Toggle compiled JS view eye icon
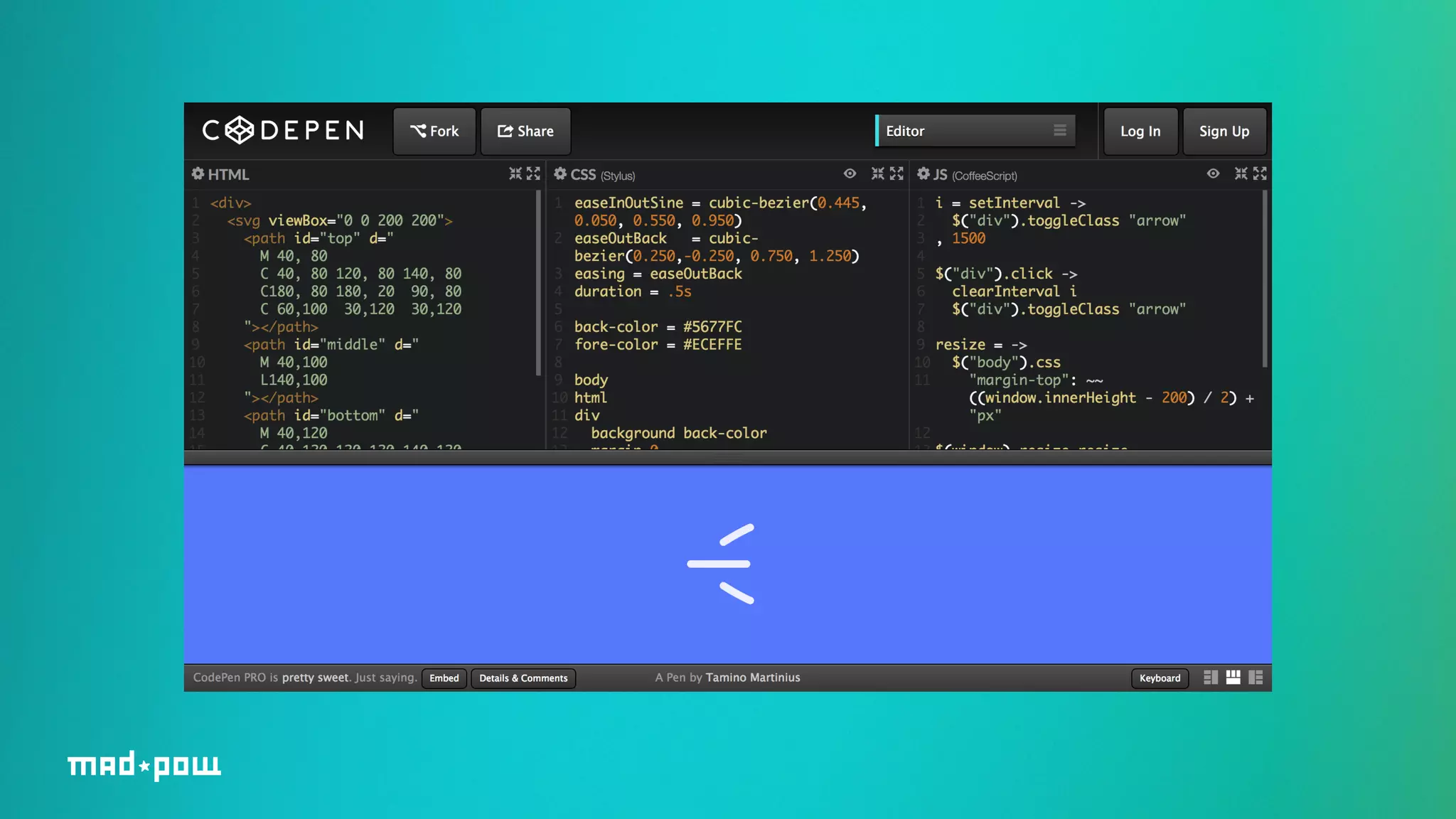 tap(1213, 173)
